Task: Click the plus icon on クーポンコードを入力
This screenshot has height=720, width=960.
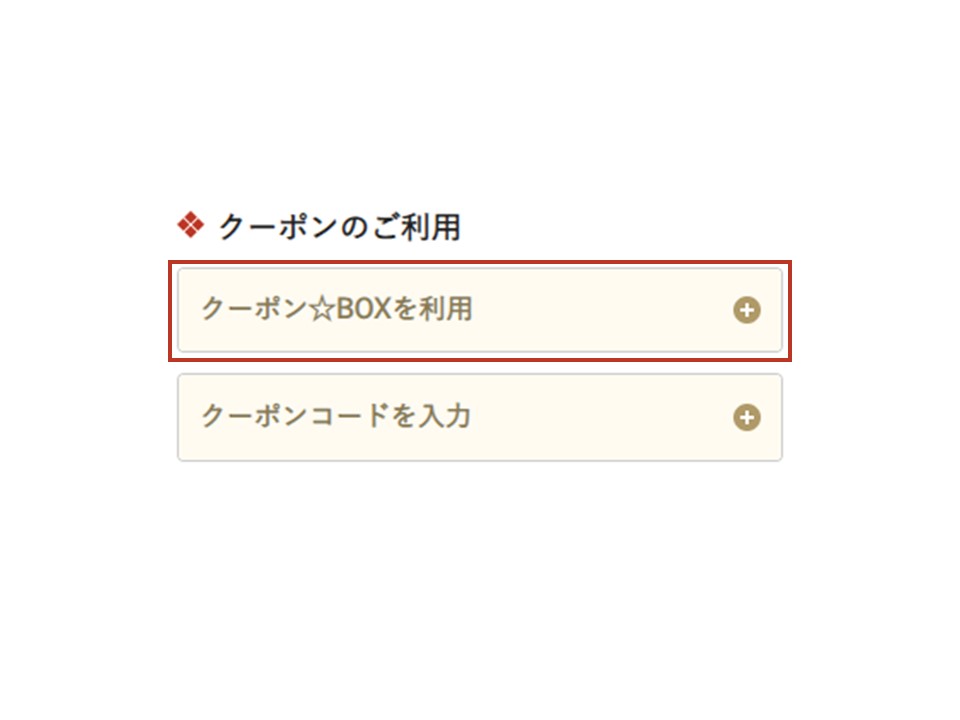Action: point(746,417)
